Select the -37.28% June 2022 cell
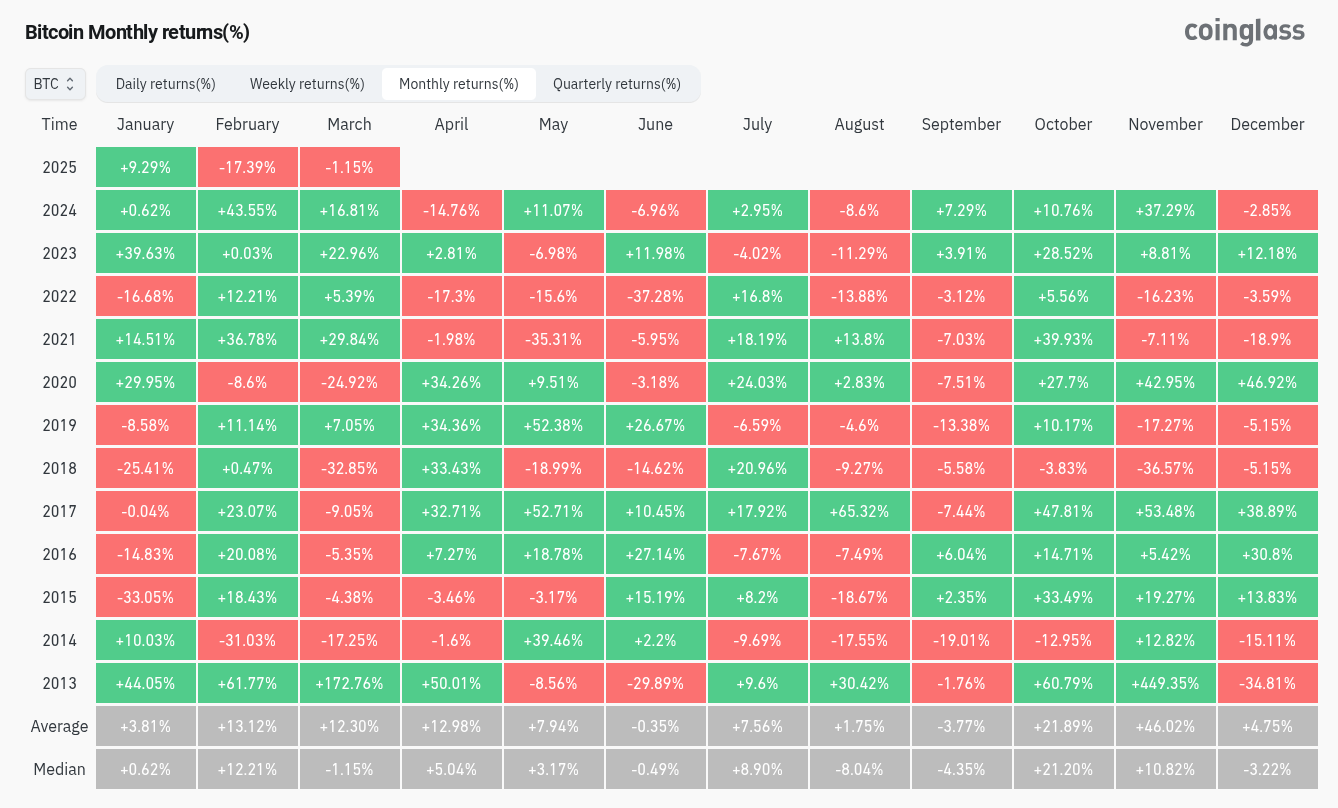The width and height of the screenshot is (1338, 808). (x=655, y=296)
